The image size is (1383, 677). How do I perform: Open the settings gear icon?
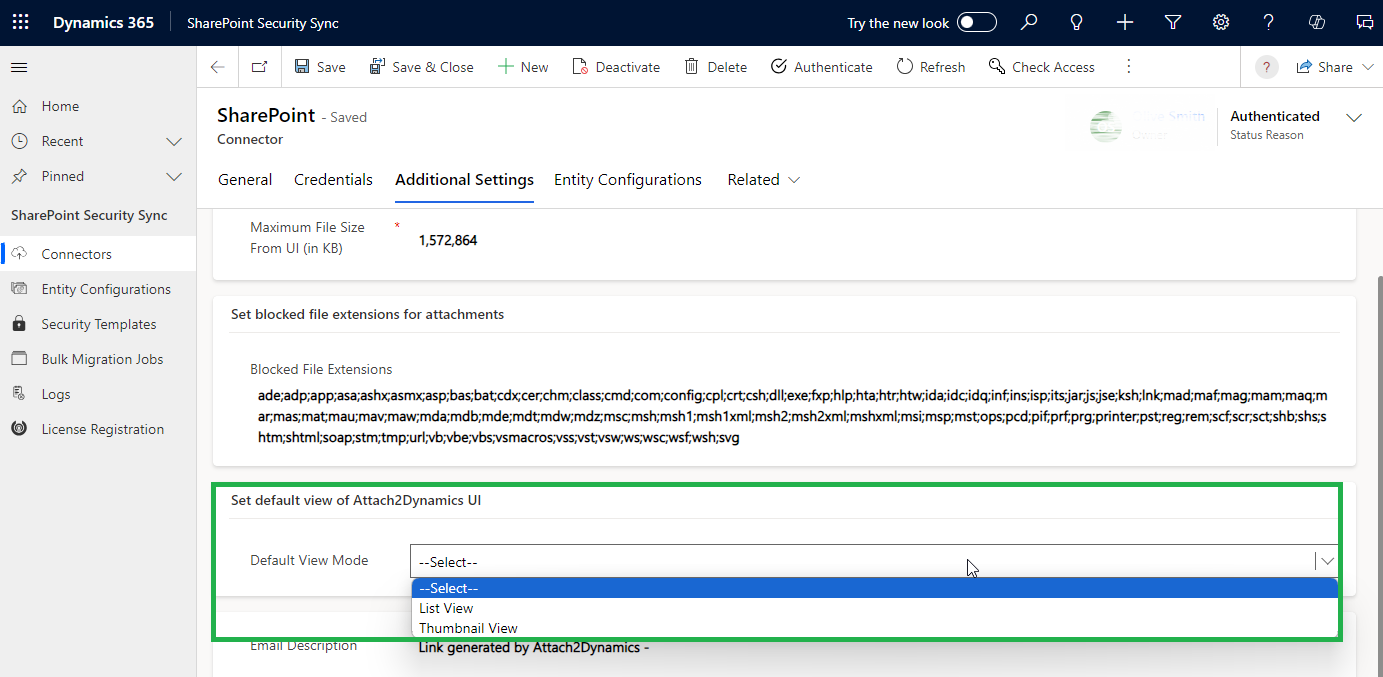point(1221,22)
